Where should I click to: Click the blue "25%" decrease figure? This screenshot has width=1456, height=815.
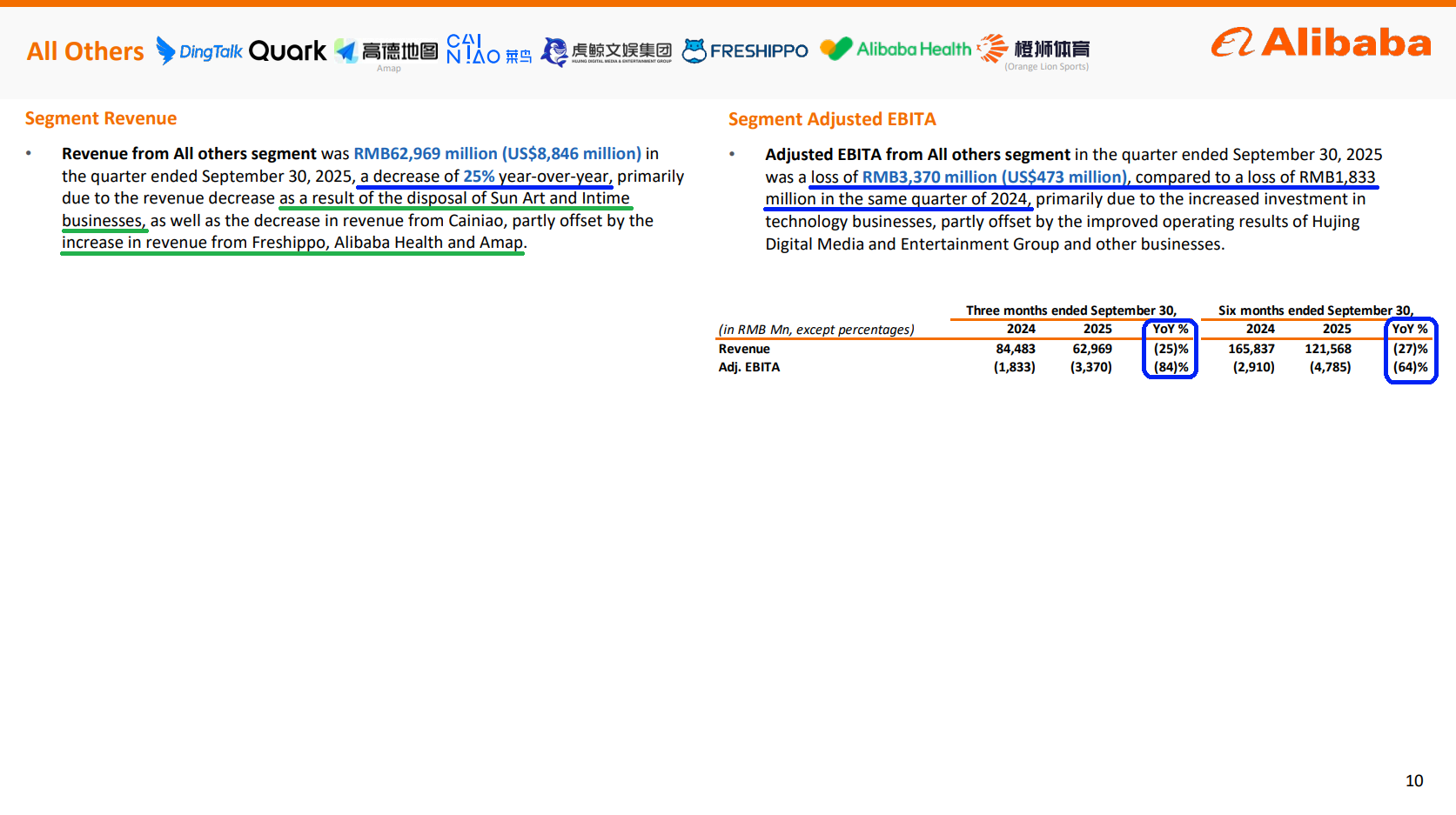tap(479, 177)
